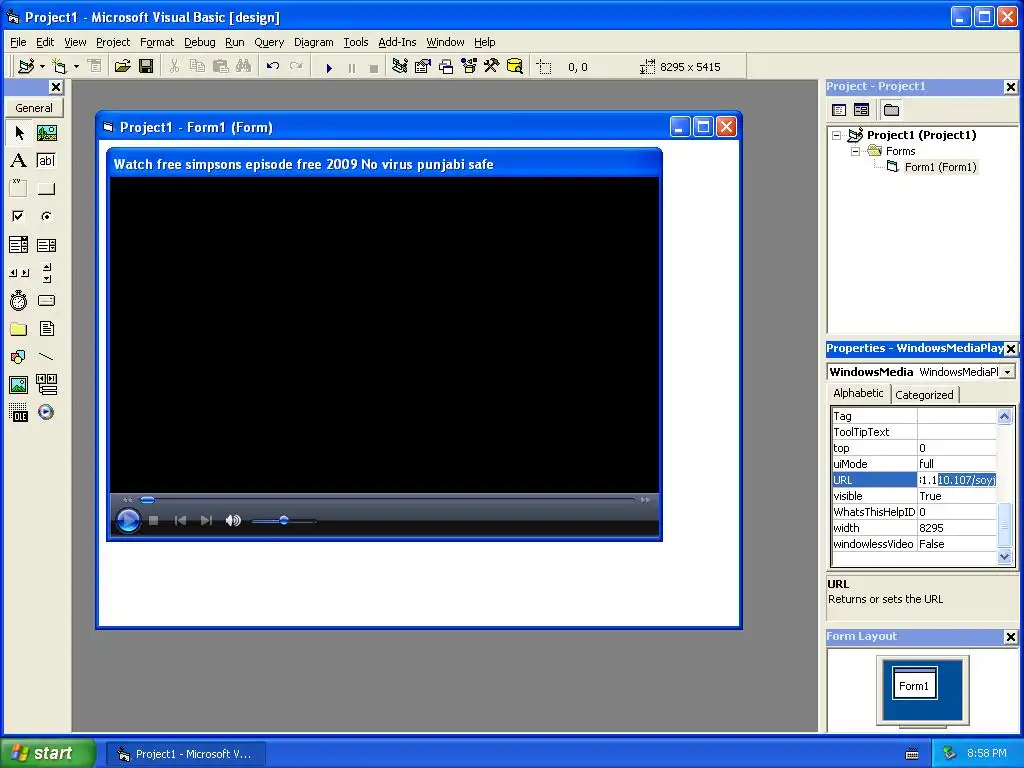Collapse the Forms folder node
The image size is (1024, 768).
tap(856, 151)
